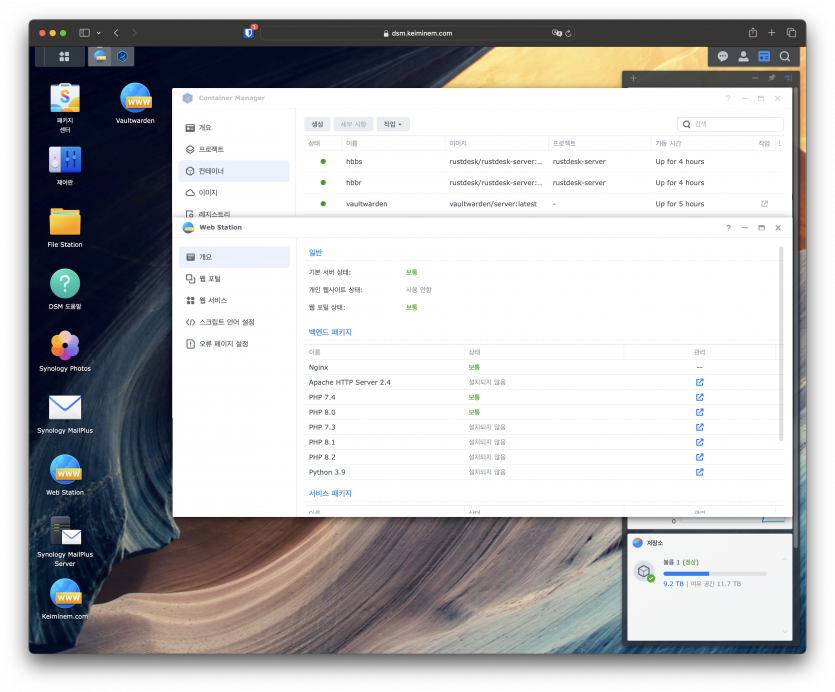Click the 생성 button in Container Manager
Image resolution: width=835 pixels, height=692 pixels.
point(317,124)
